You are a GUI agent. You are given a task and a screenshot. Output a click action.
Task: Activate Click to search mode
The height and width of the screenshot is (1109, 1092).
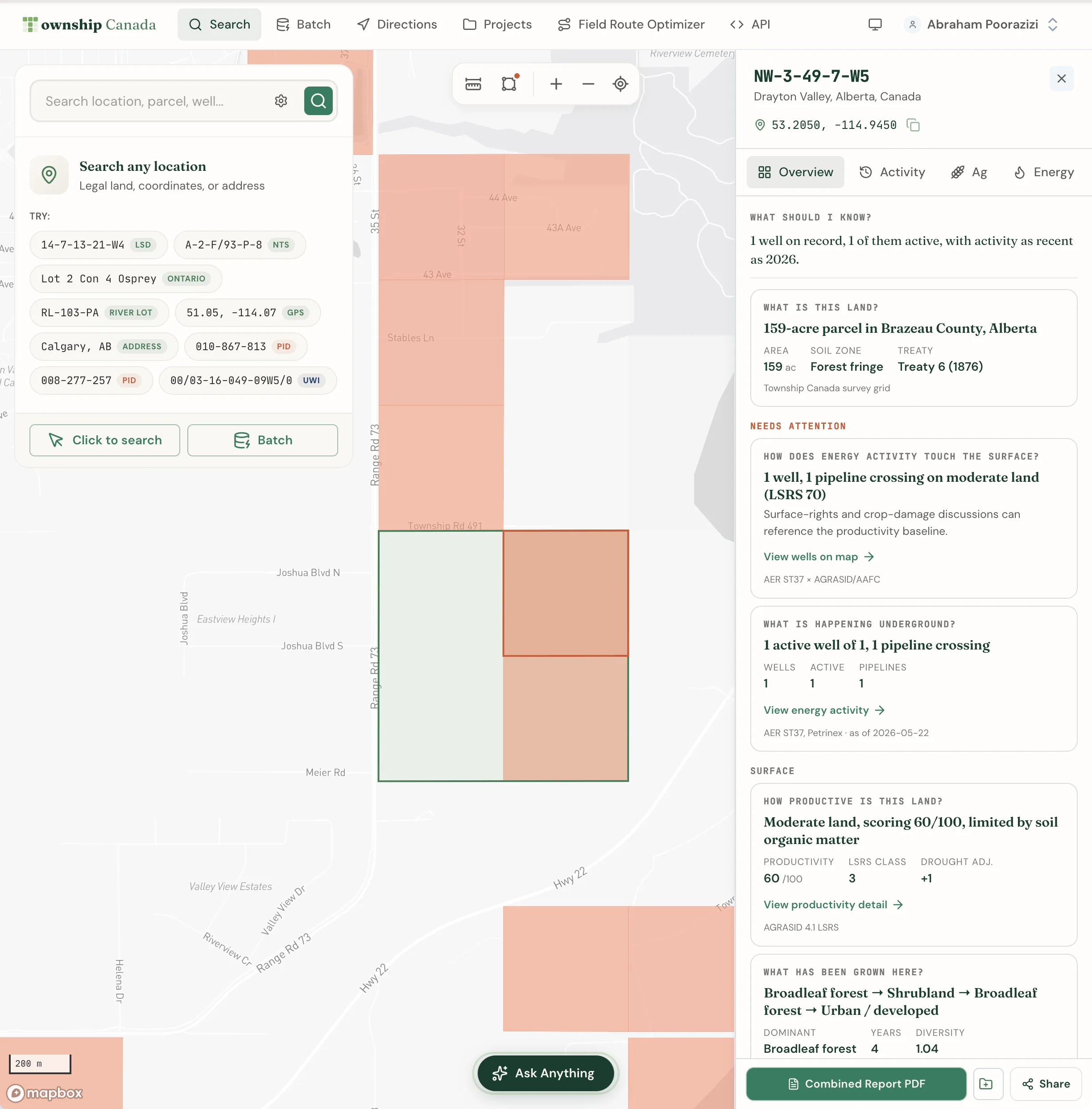tap(105, 440)
